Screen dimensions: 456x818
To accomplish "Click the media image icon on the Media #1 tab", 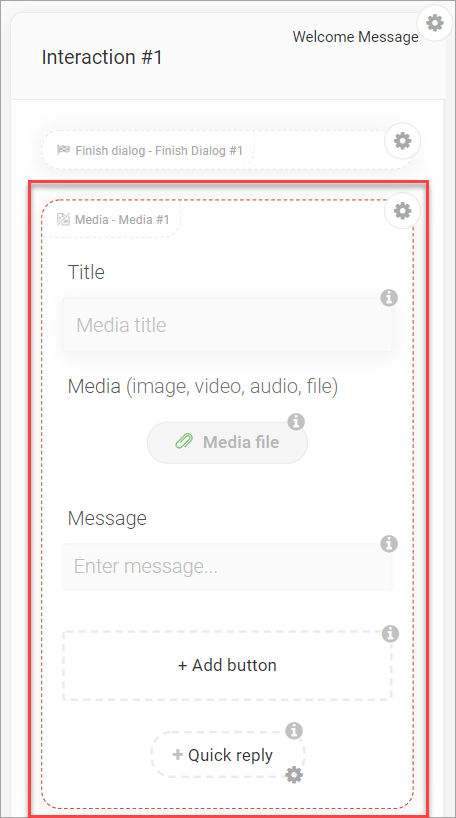I will [64, 219].
